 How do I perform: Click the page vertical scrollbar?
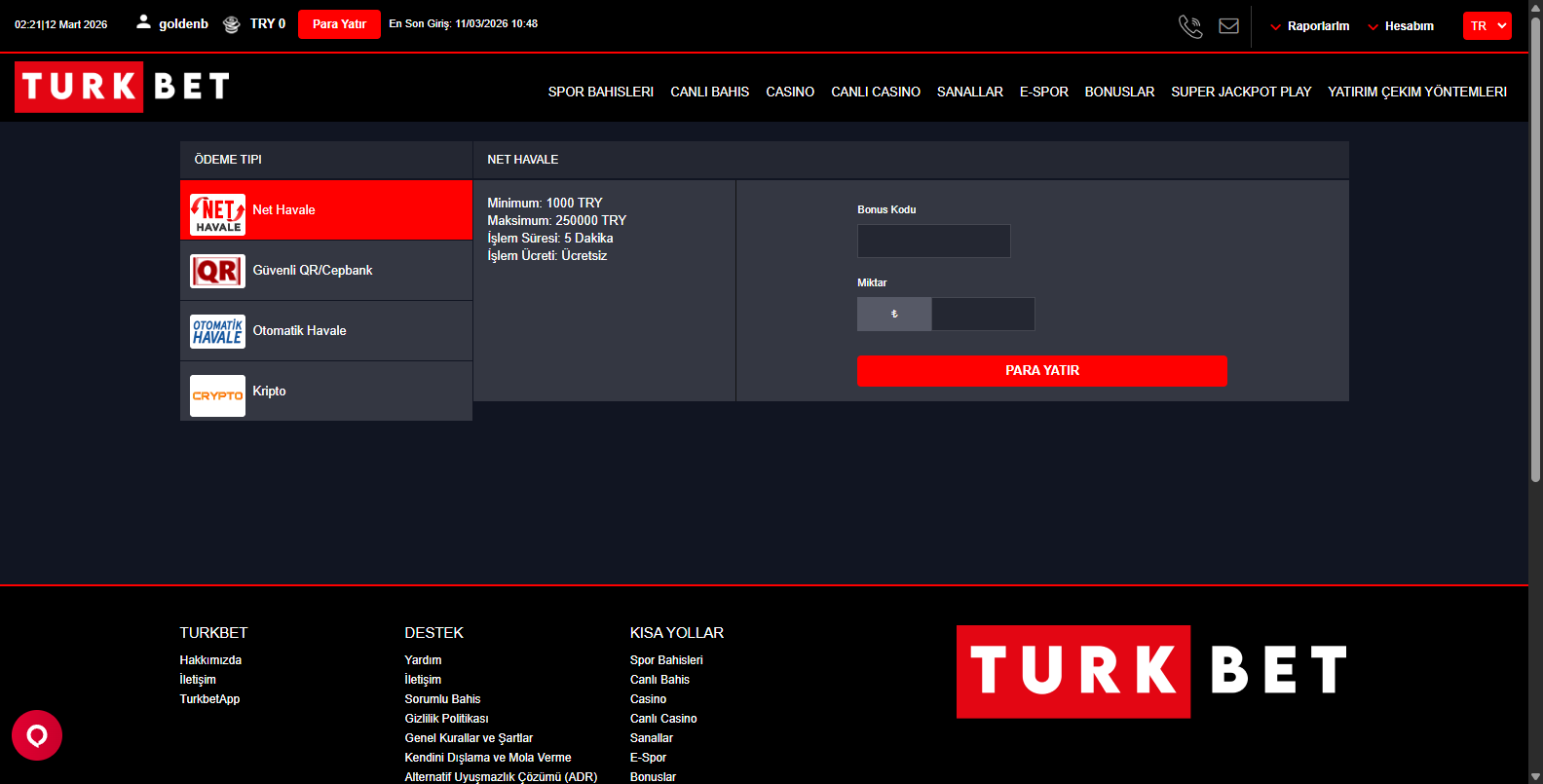1535,251
